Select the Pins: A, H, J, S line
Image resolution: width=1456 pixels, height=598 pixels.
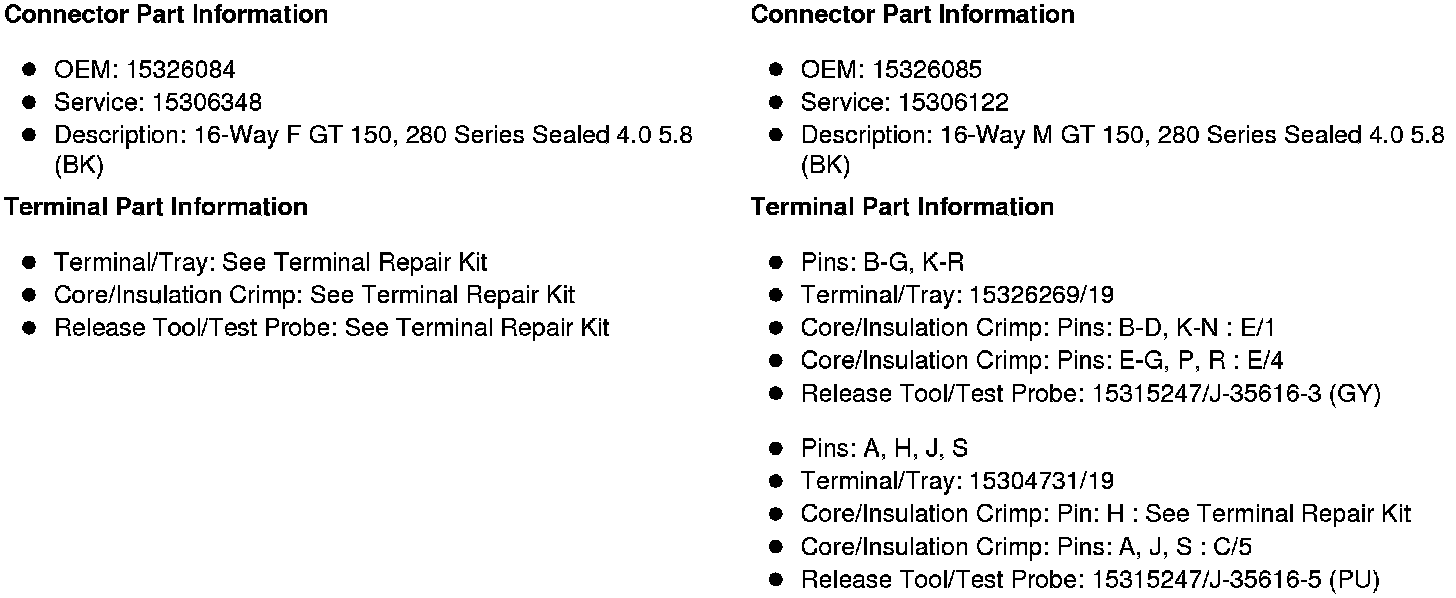tap(884, 448)
